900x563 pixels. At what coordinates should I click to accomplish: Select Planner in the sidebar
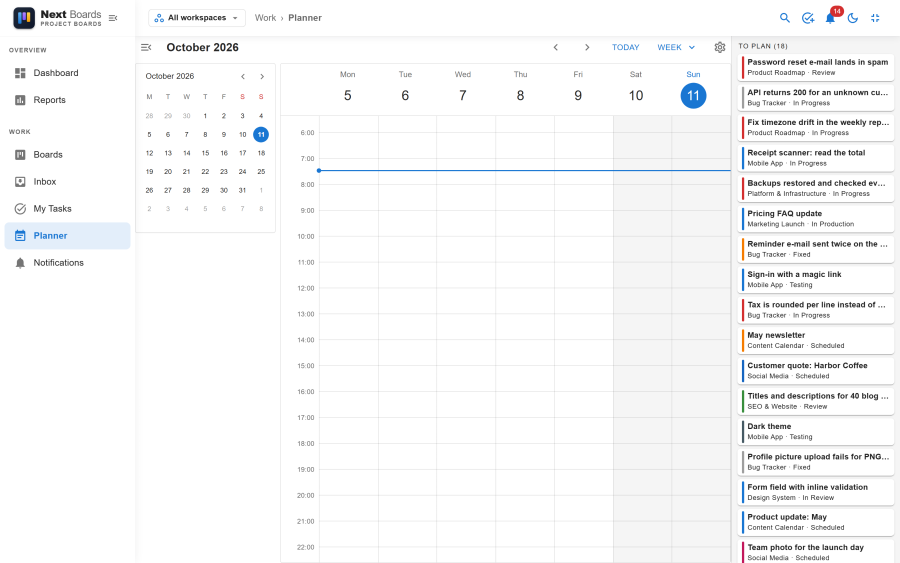68,235
